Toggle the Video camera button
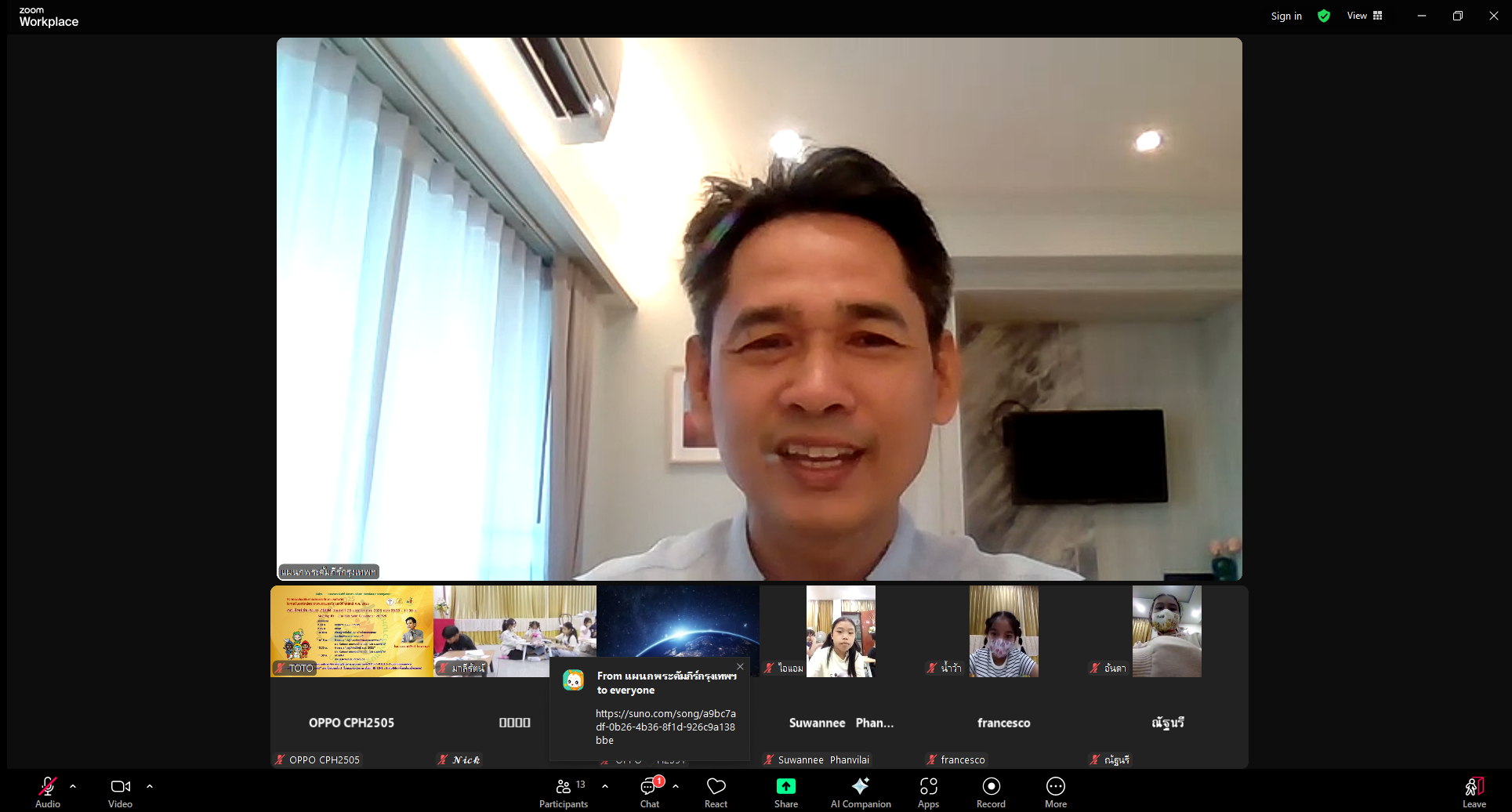Viewport: 1512px width, 812px height. (121, 792)
